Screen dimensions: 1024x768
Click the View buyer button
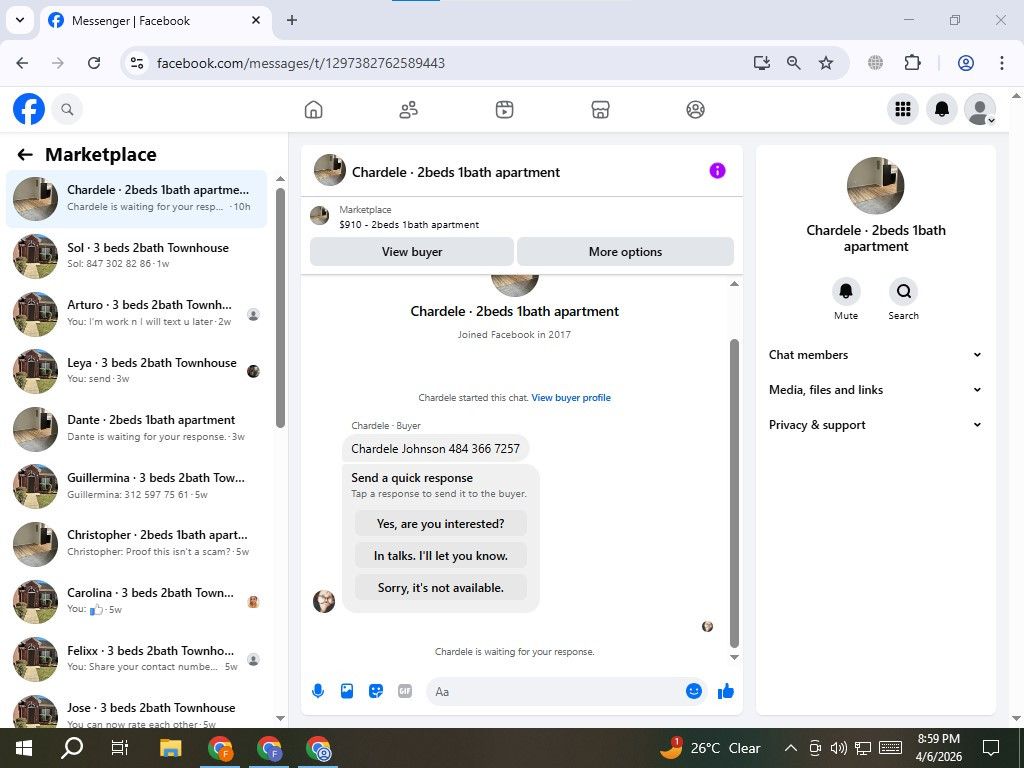(x=412, y=252)
